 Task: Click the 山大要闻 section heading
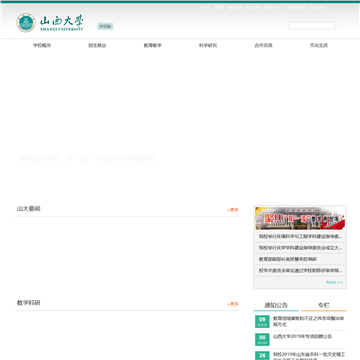[x=29, y=209]
